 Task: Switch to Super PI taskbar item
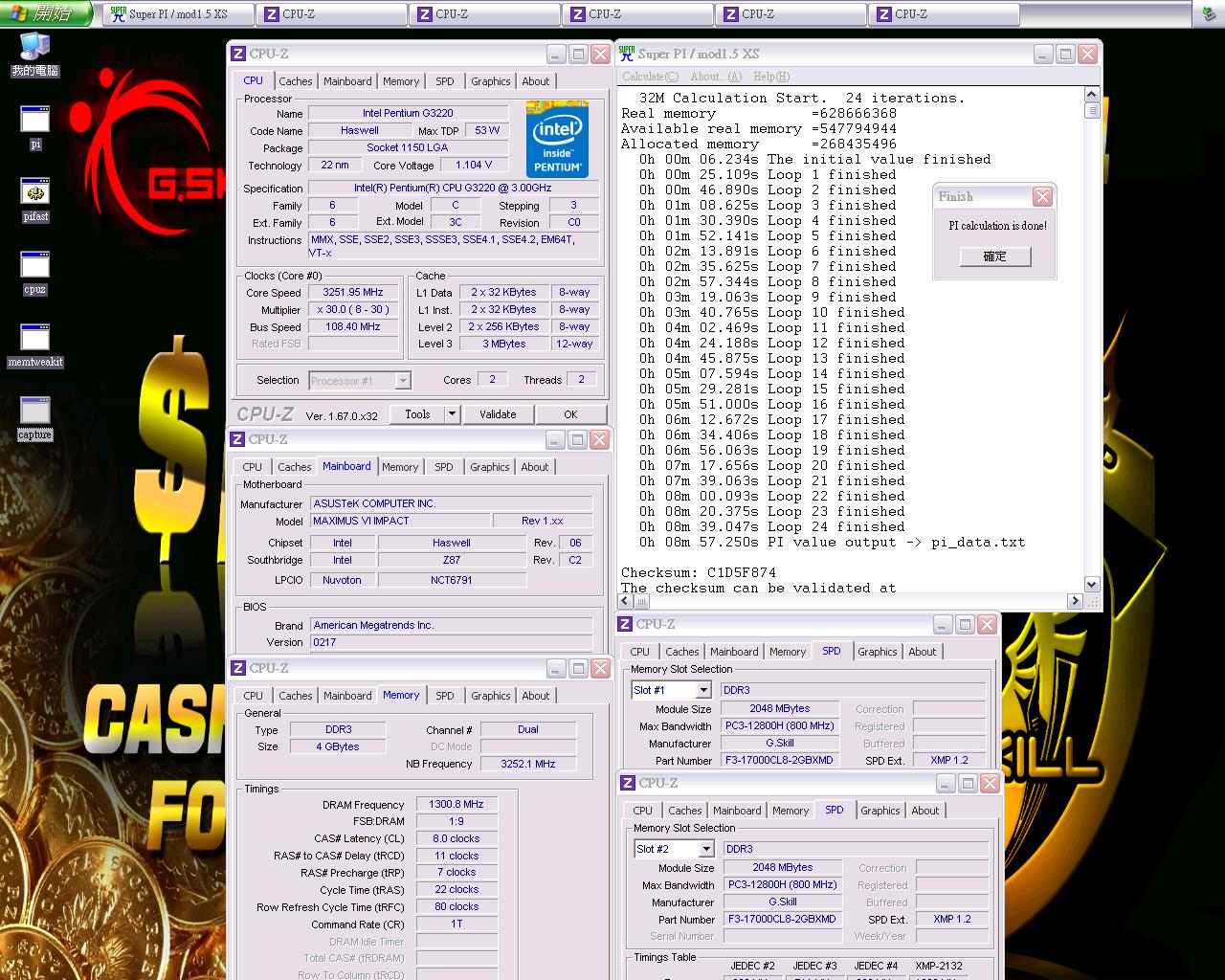(178, 14)
